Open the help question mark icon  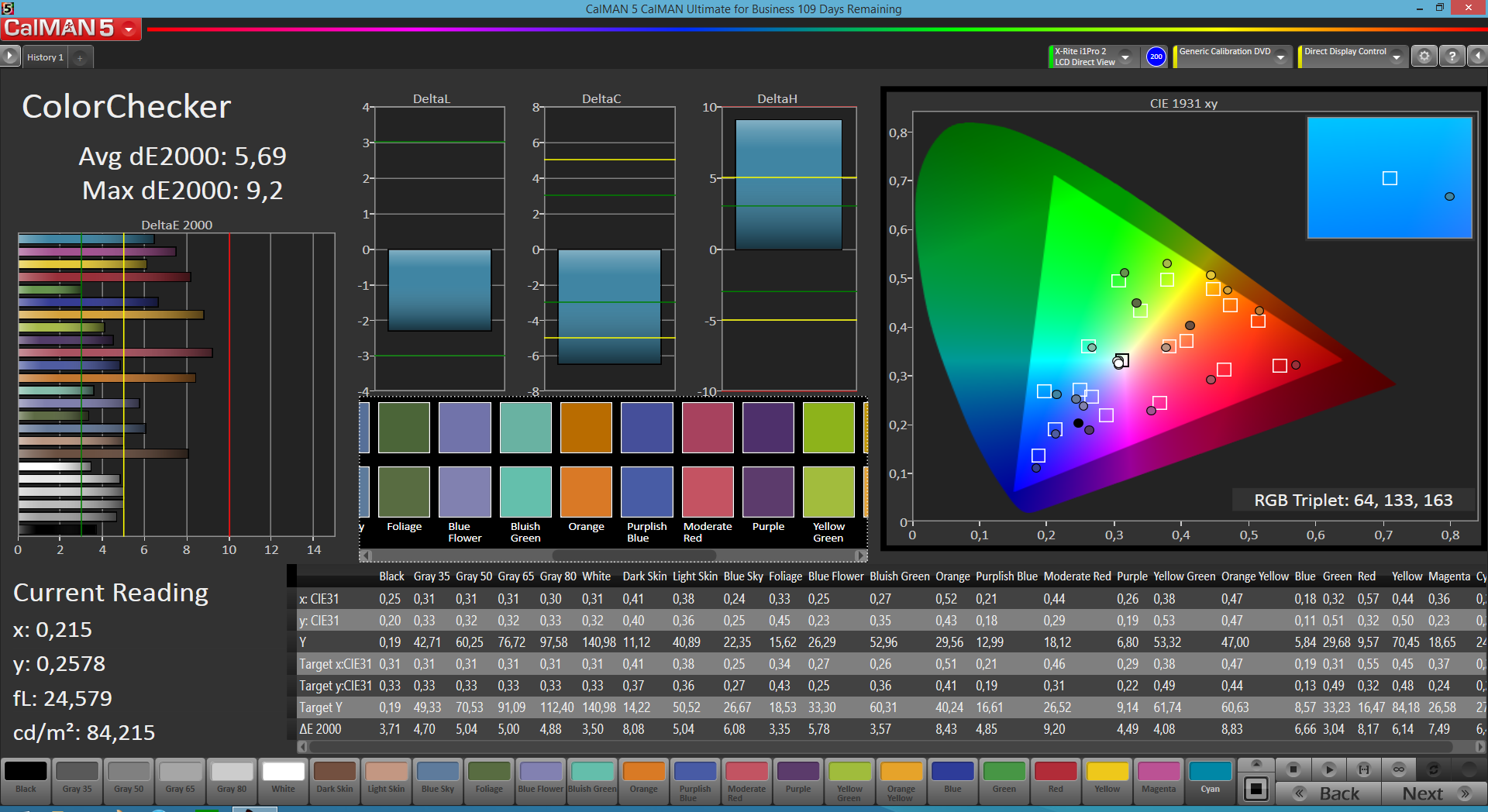click(x=1452, y=57)
